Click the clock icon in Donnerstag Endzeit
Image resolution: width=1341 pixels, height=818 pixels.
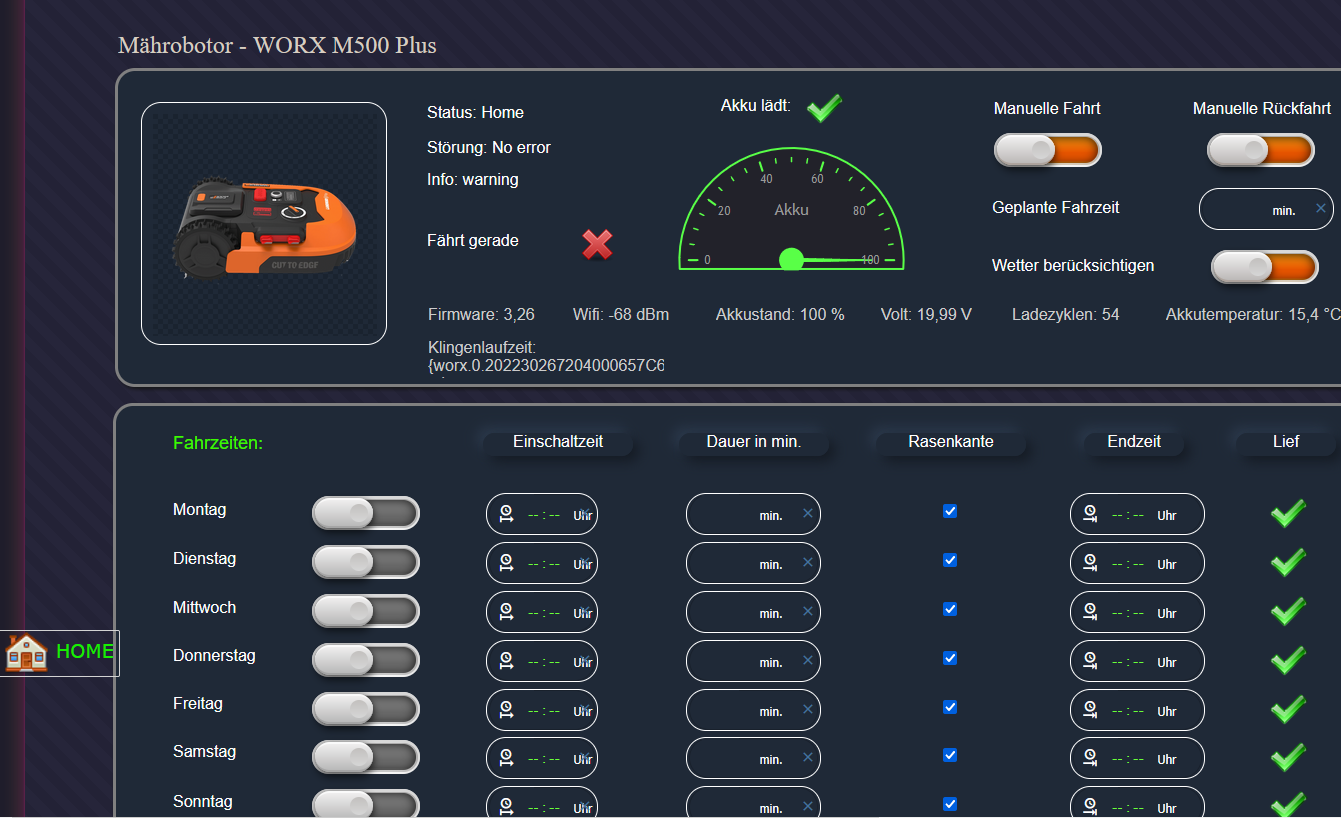pos(1090,661)
